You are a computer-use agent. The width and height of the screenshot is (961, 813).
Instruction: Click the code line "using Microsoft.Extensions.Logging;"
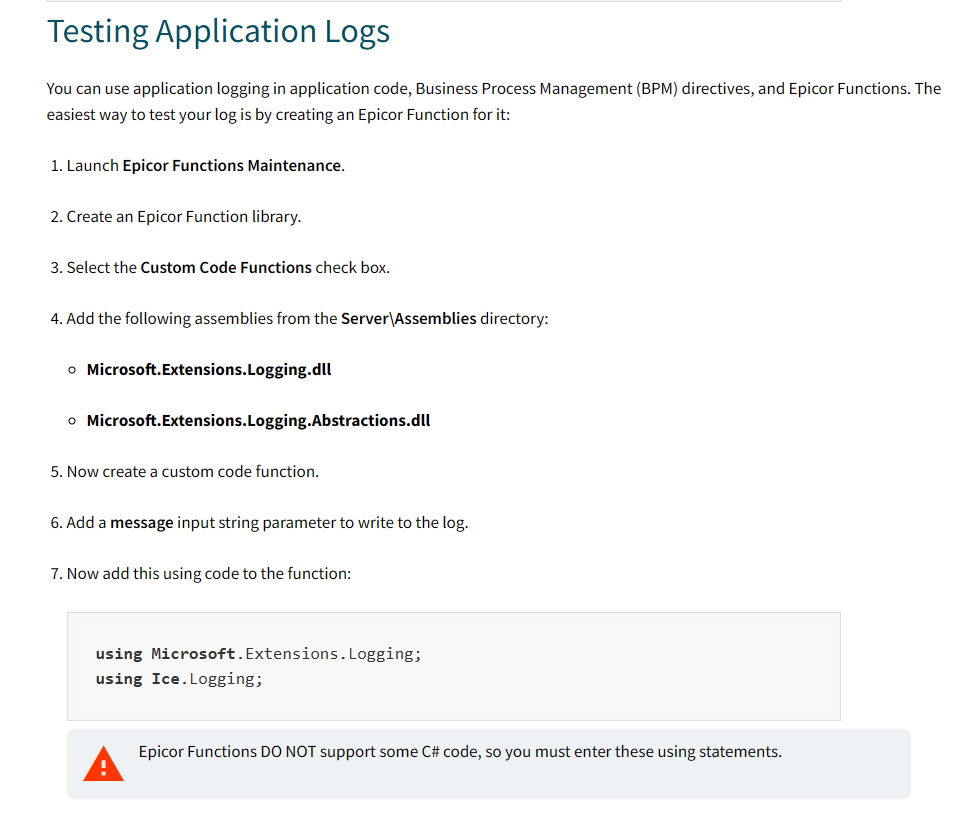point(259,654)
